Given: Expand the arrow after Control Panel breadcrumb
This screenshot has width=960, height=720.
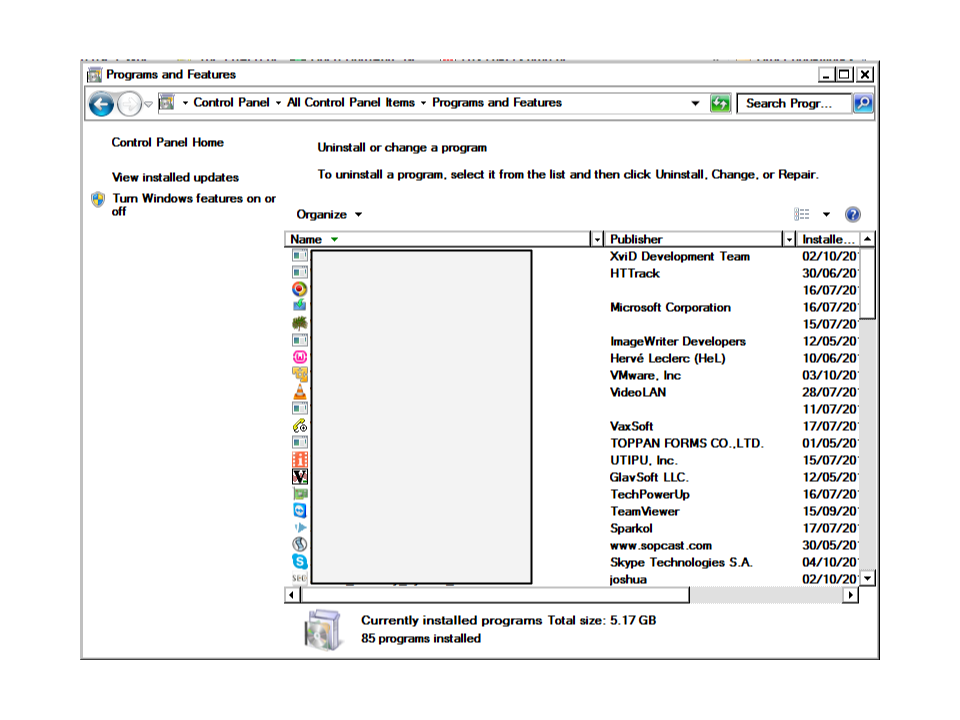Looking at the screenshot, I should 278,103.
